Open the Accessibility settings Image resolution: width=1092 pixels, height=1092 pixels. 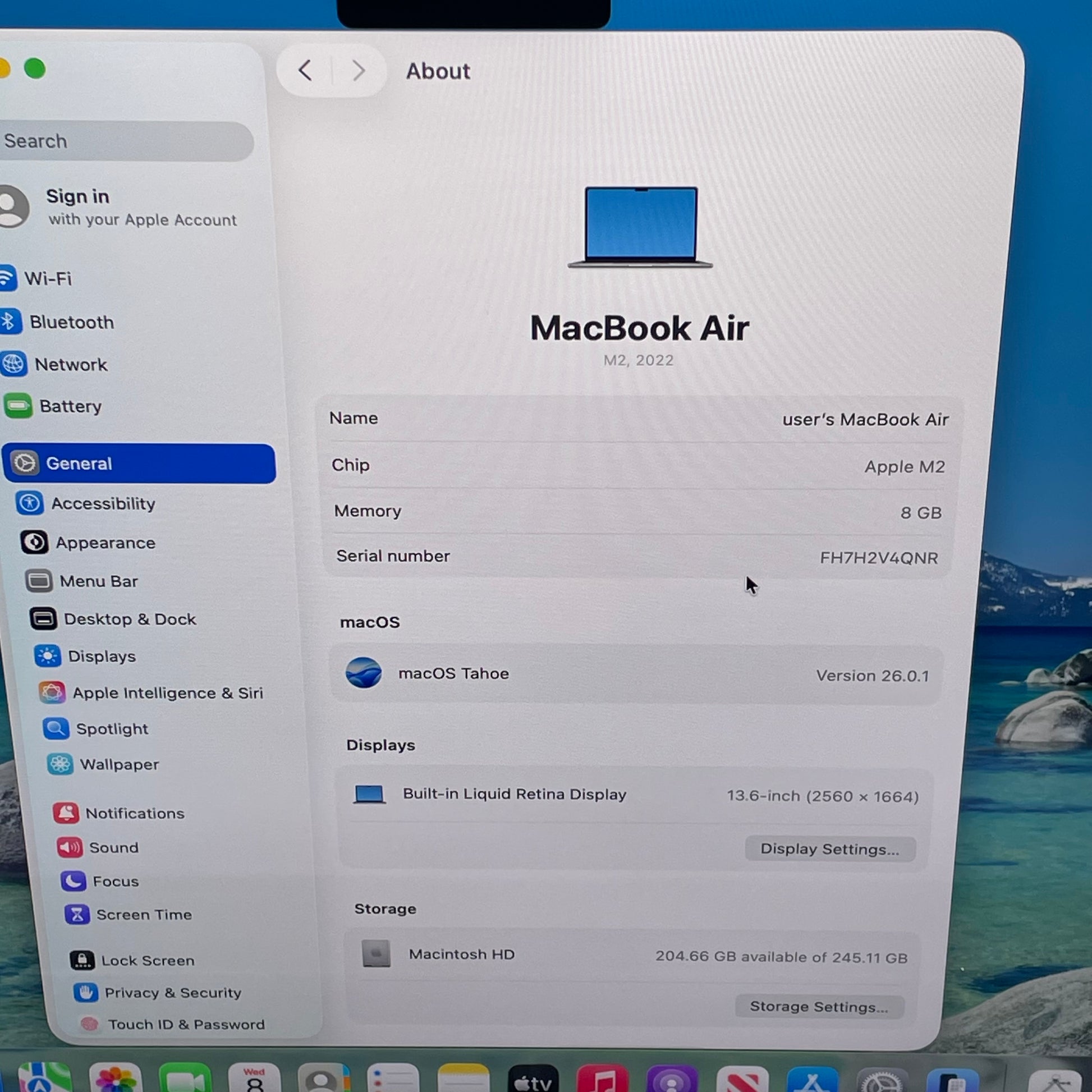(x=102, y=503)
